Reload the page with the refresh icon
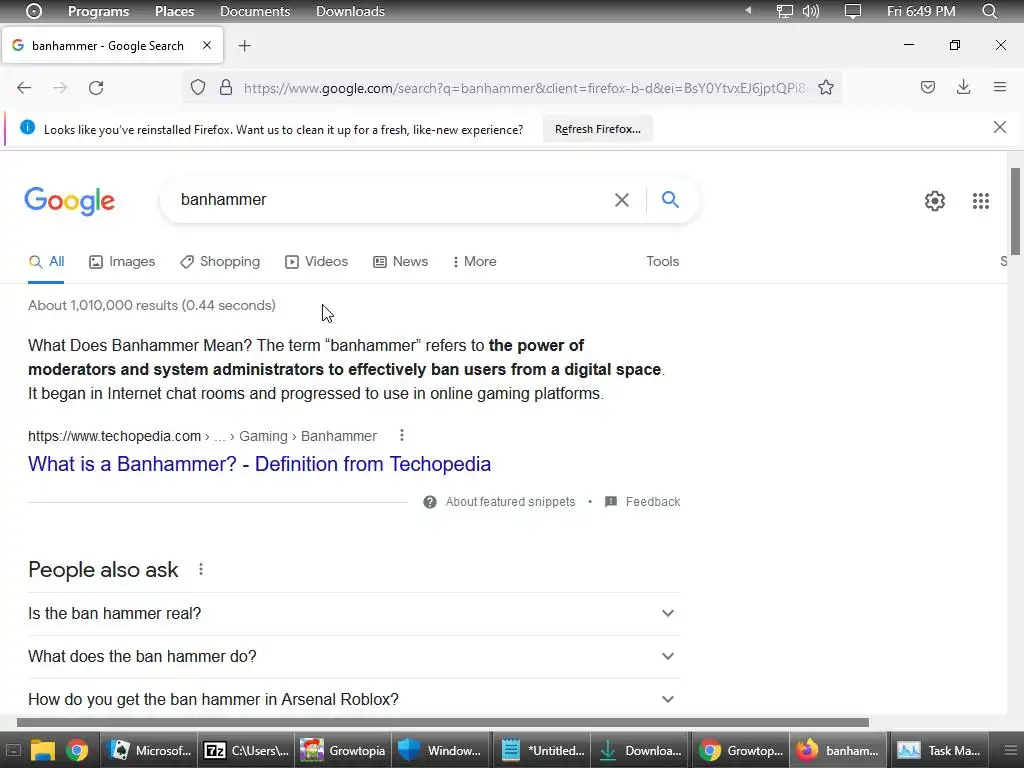Viewport: 1024px width, 768px height. [96, 88]
